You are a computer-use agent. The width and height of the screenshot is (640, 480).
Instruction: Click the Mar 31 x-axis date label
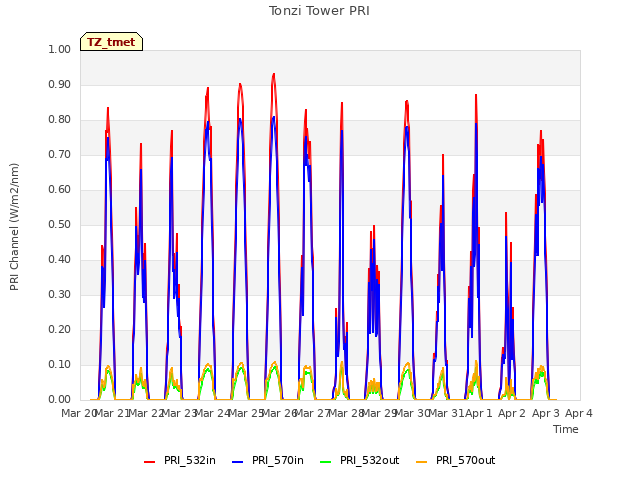446,413
